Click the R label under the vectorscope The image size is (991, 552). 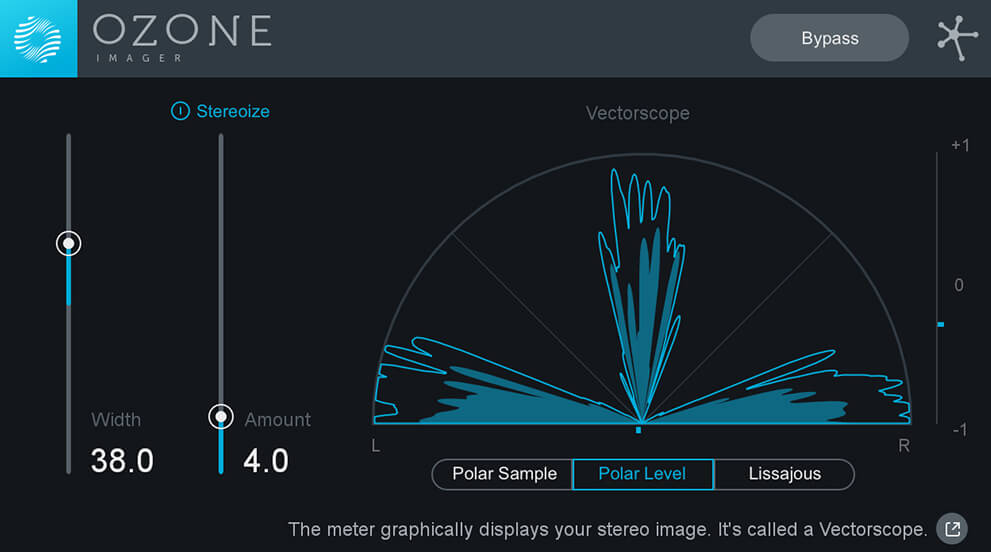click(x=904, y=446)
